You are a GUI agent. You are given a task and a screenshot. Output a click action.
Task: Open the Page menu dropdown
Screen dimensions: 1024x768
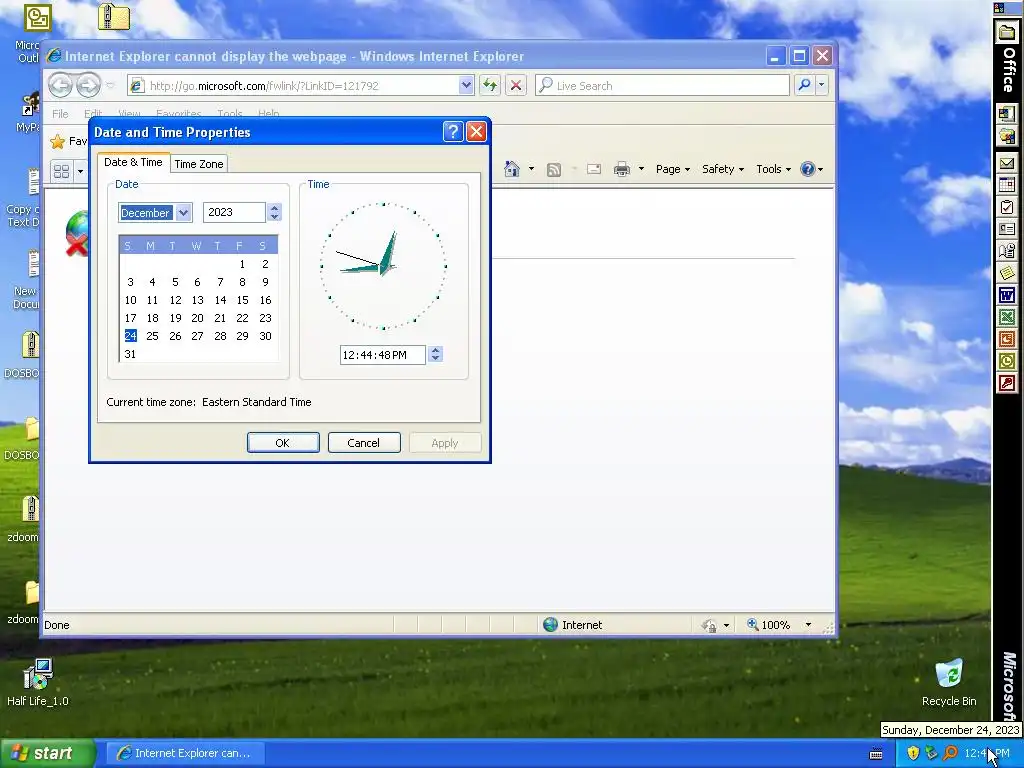(x=673, y=169)
